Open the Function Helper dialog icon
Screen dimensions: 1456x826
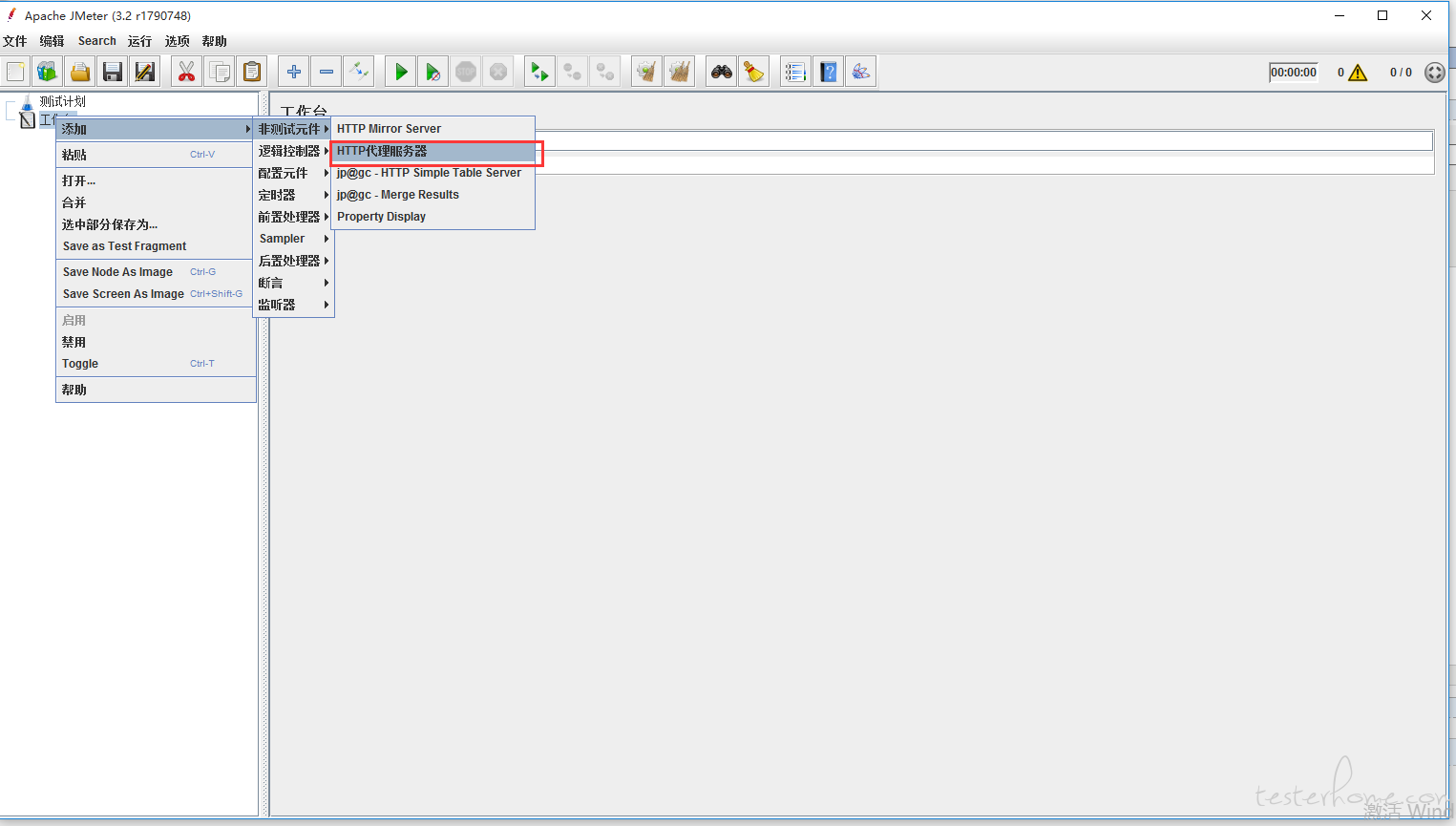pyautogui.click(x=795, y=72)
